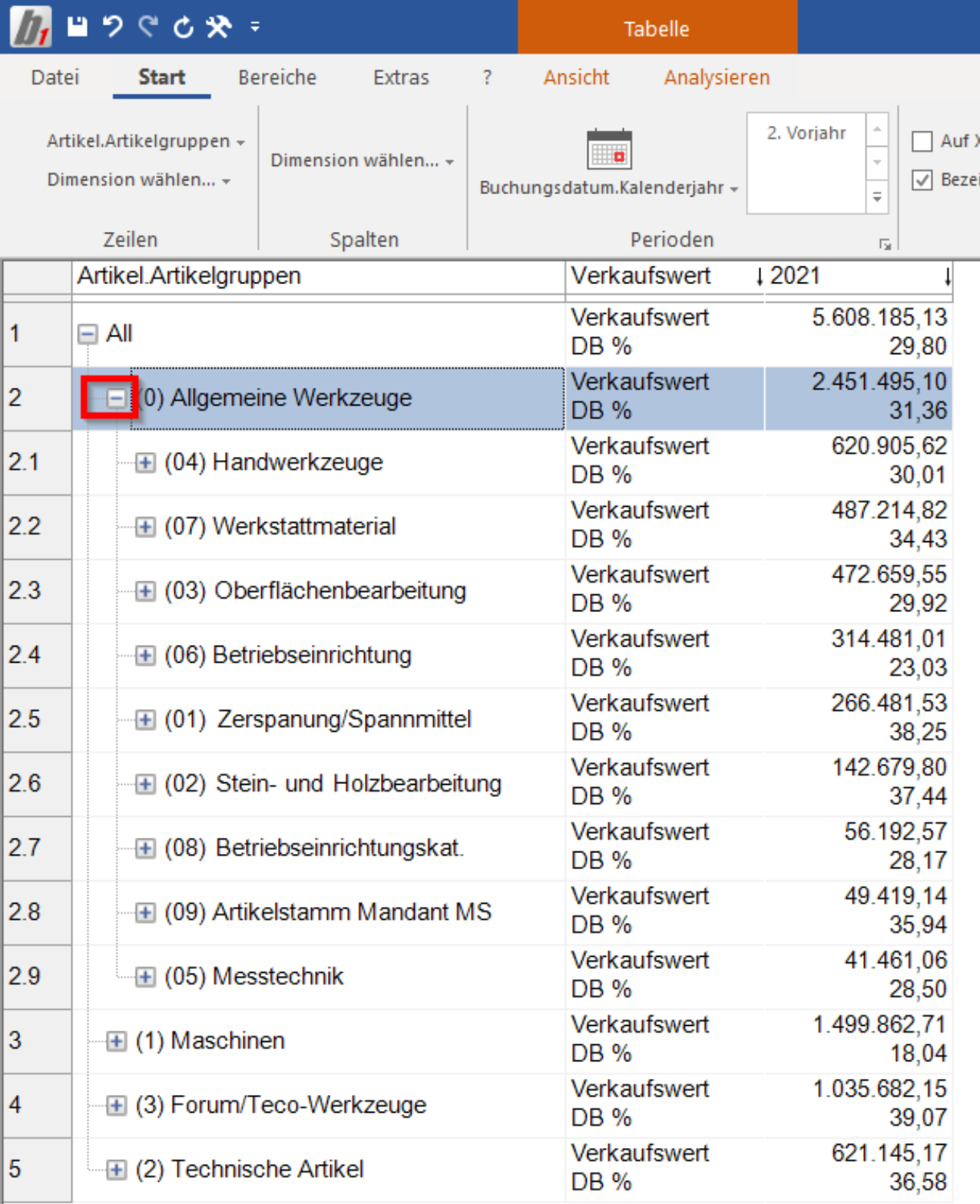
Task: Refresh data with the reload icon
Action: pyautogui.click(x=183, y=28)
